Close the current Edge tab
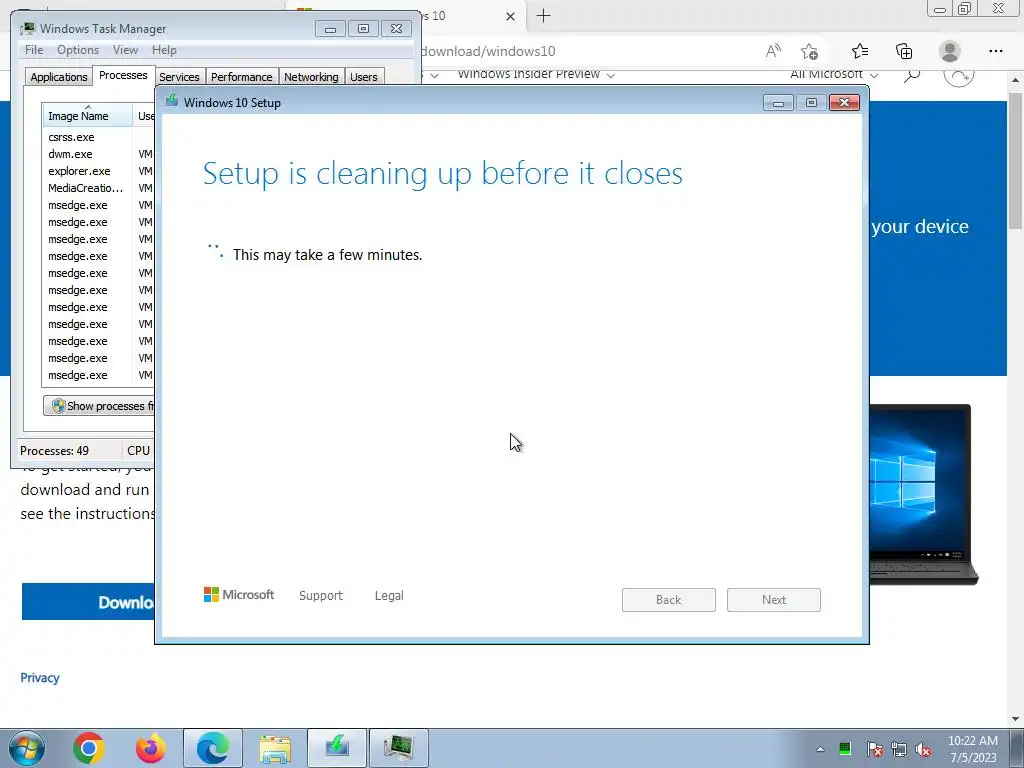 coord(511,16)
